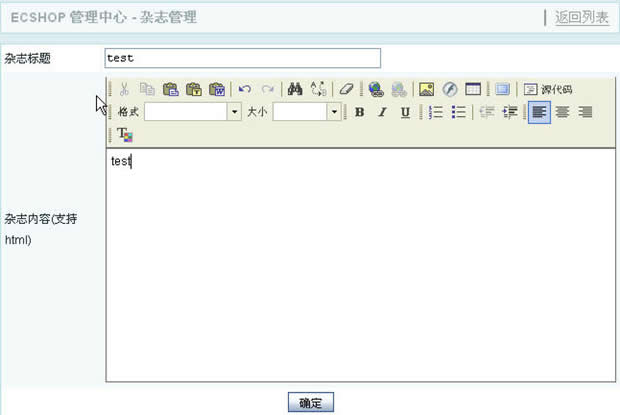Toggle Underline formatting
Viewport: 620px width, 415px height.
(405, 112)
